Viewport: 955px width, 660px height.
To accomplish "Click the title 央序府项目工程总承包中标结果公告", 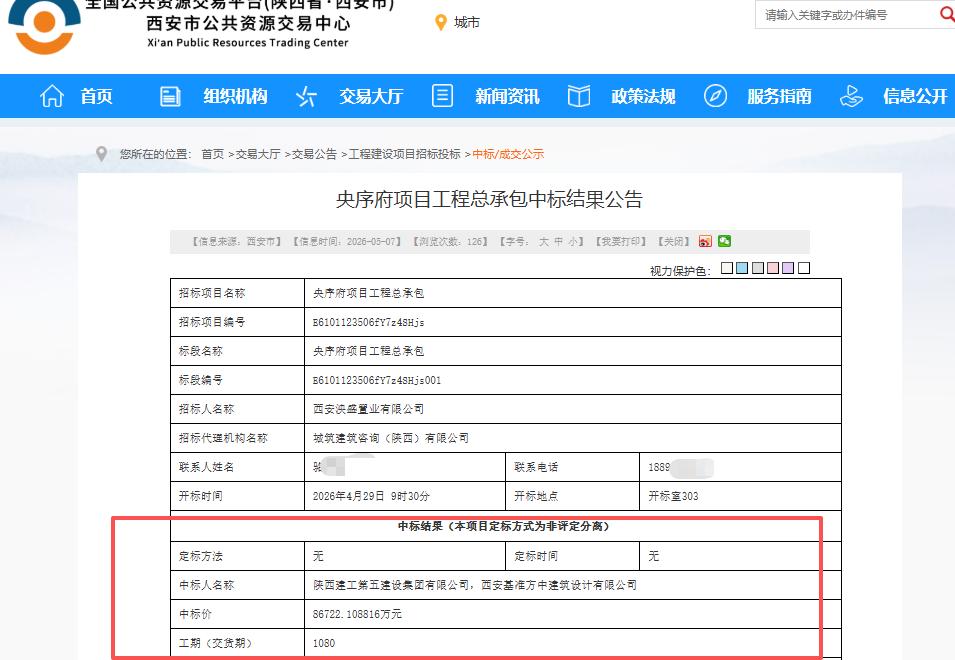I will (x=489, y=199).
